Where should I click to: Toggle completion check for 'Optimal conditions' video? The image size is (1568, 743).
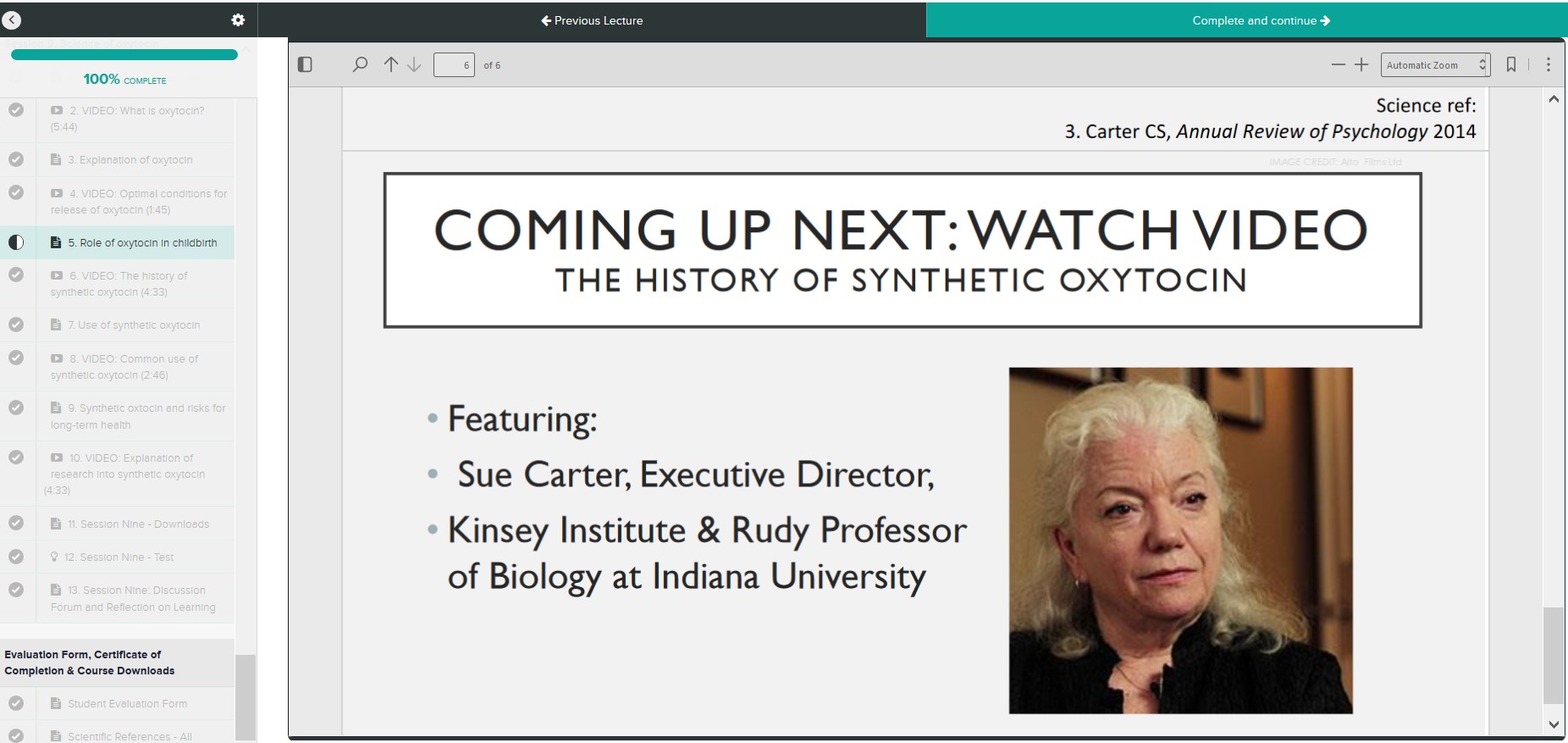[x=16, y=193]
